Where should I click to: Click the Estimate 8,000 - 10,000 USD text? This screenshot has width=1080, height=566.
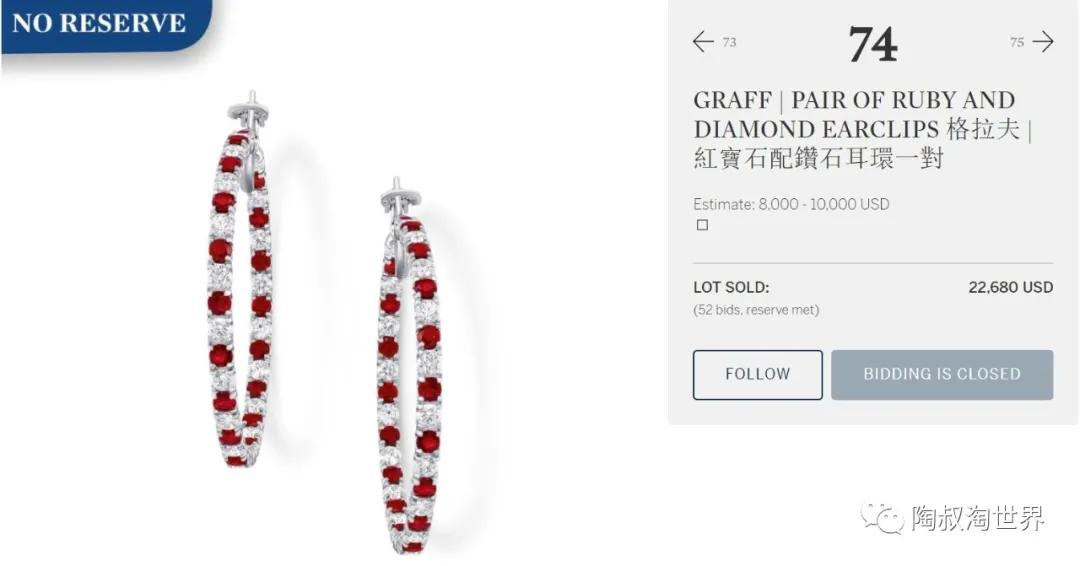pos(791,204)
